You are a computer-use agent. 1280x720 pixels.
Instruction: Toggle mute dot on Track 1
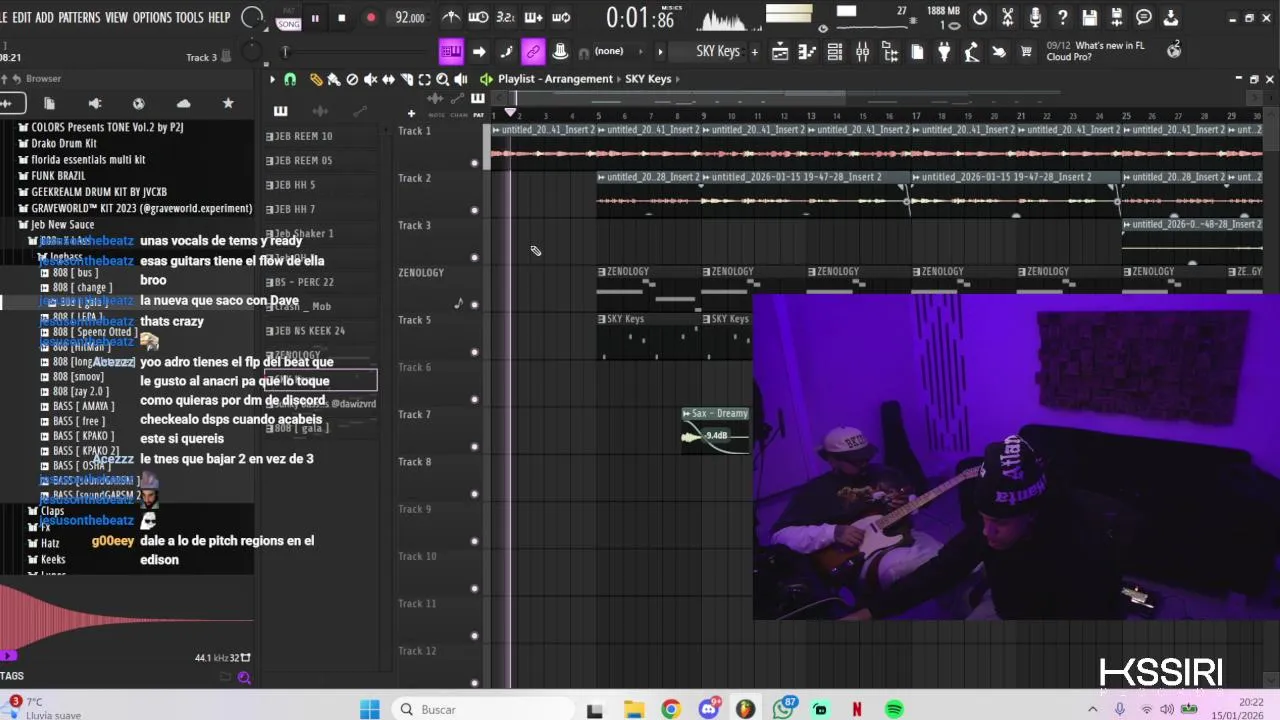point(474,163)
